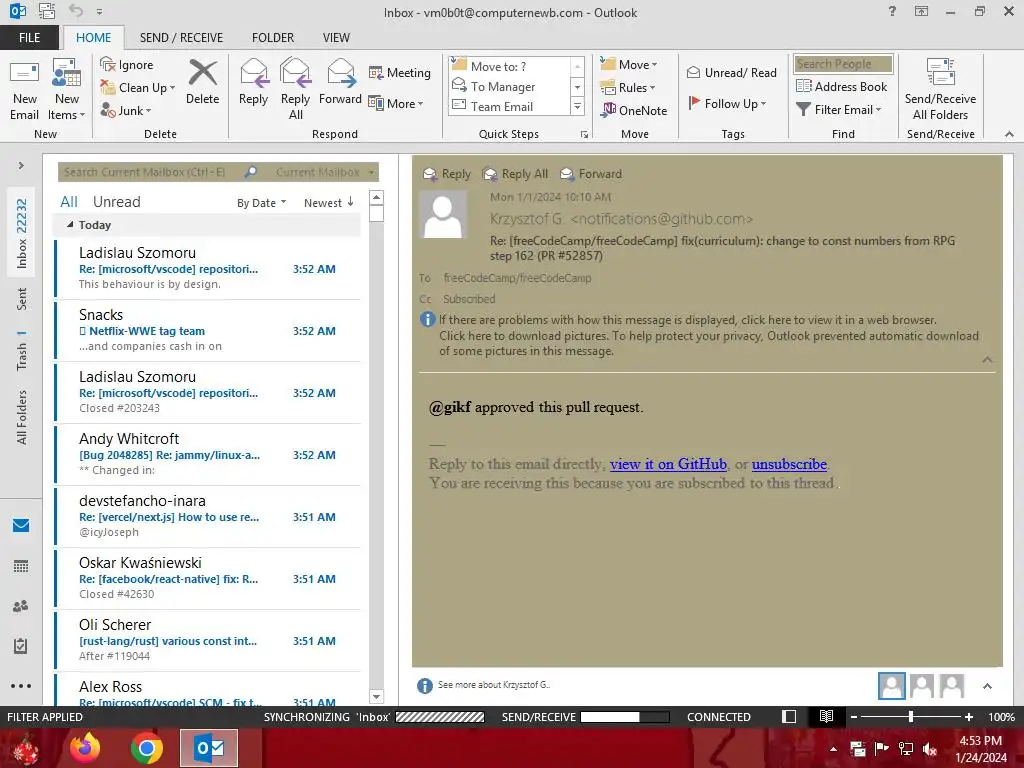This screenshot has width=1024, height=768.
Task: Click the zoom slider handle
Action: click(x=910, y=717)
